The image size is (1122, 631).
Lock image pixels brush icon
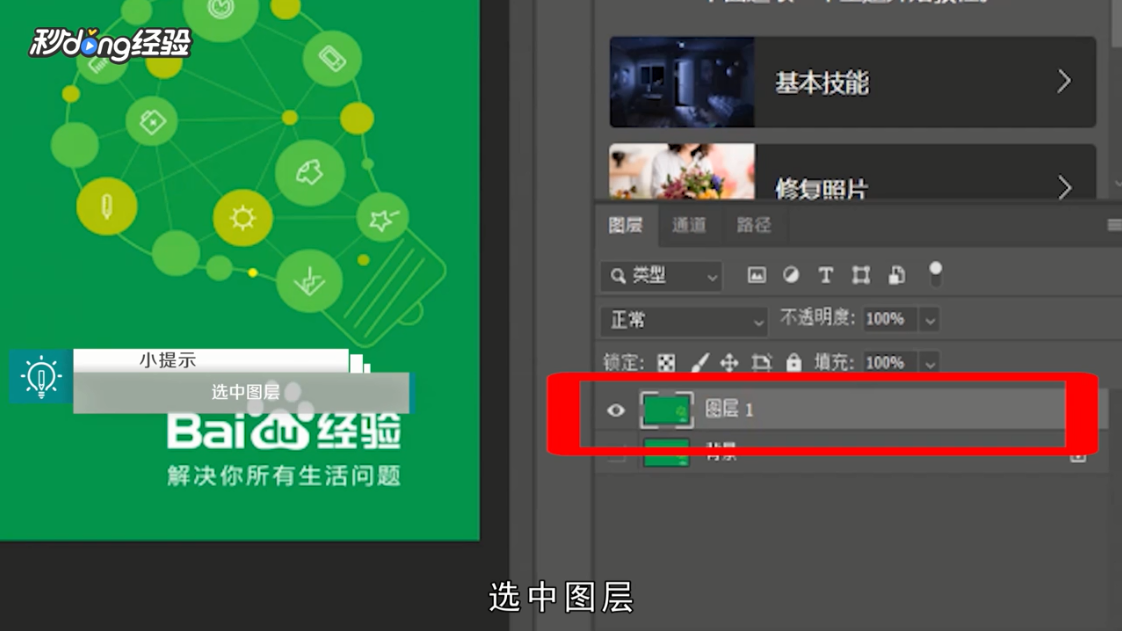pyautogui.click(x=699, y=363)
